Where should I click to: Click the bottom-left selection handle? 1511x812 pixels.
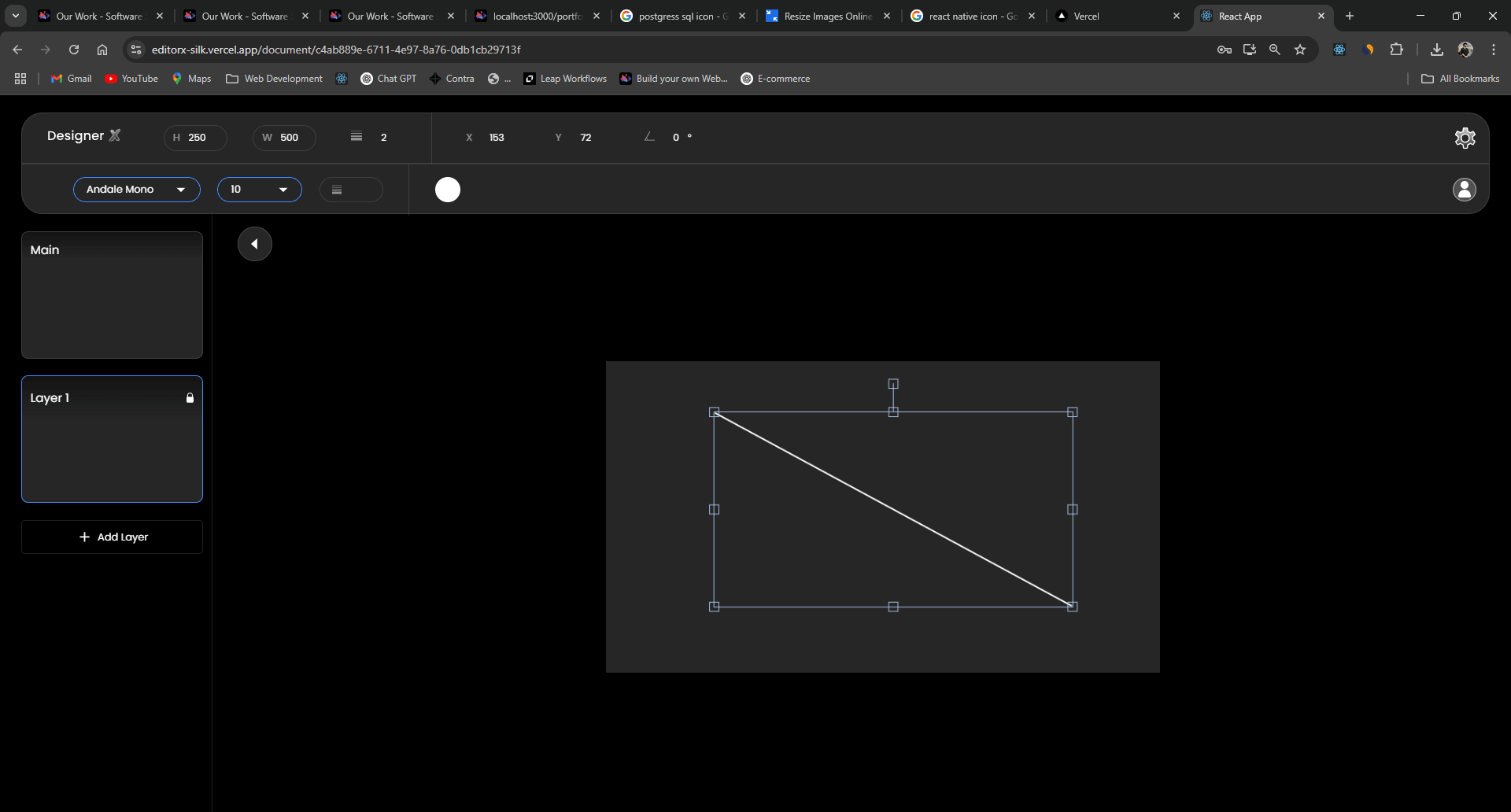715,607
